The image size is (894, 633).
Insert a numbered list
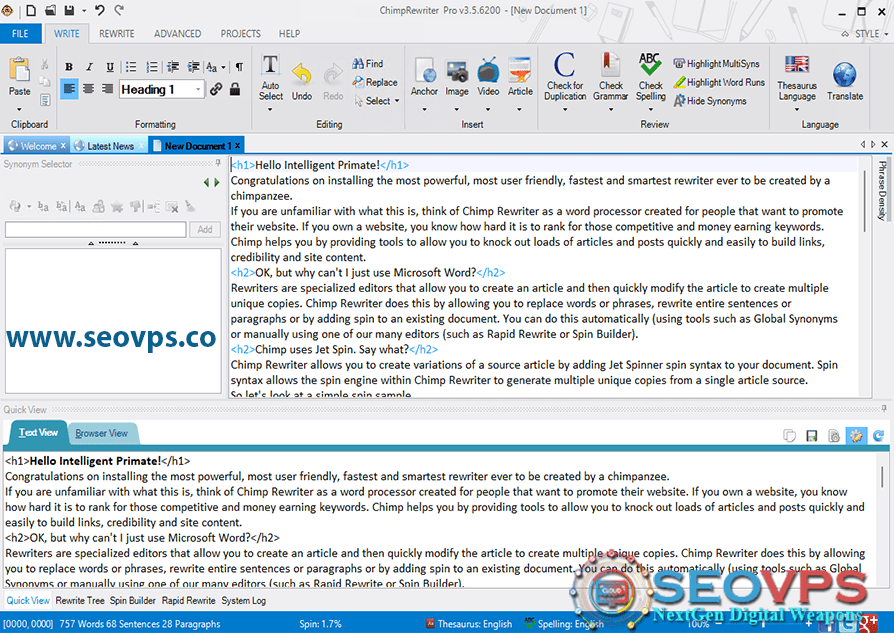tap(152, 67)
